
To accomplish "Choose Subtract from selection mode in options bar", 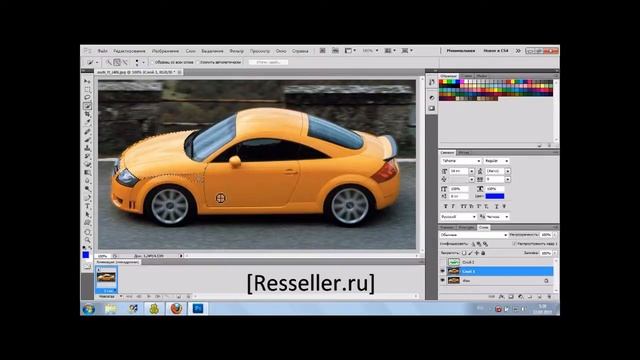I will click(x=125, y=62).
